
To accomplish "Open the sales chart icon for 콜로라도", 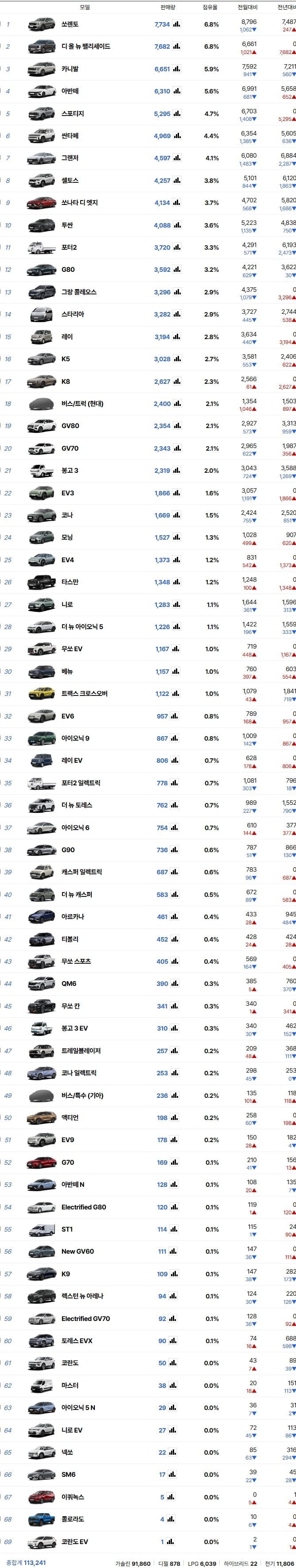I will click(171, 1519).
